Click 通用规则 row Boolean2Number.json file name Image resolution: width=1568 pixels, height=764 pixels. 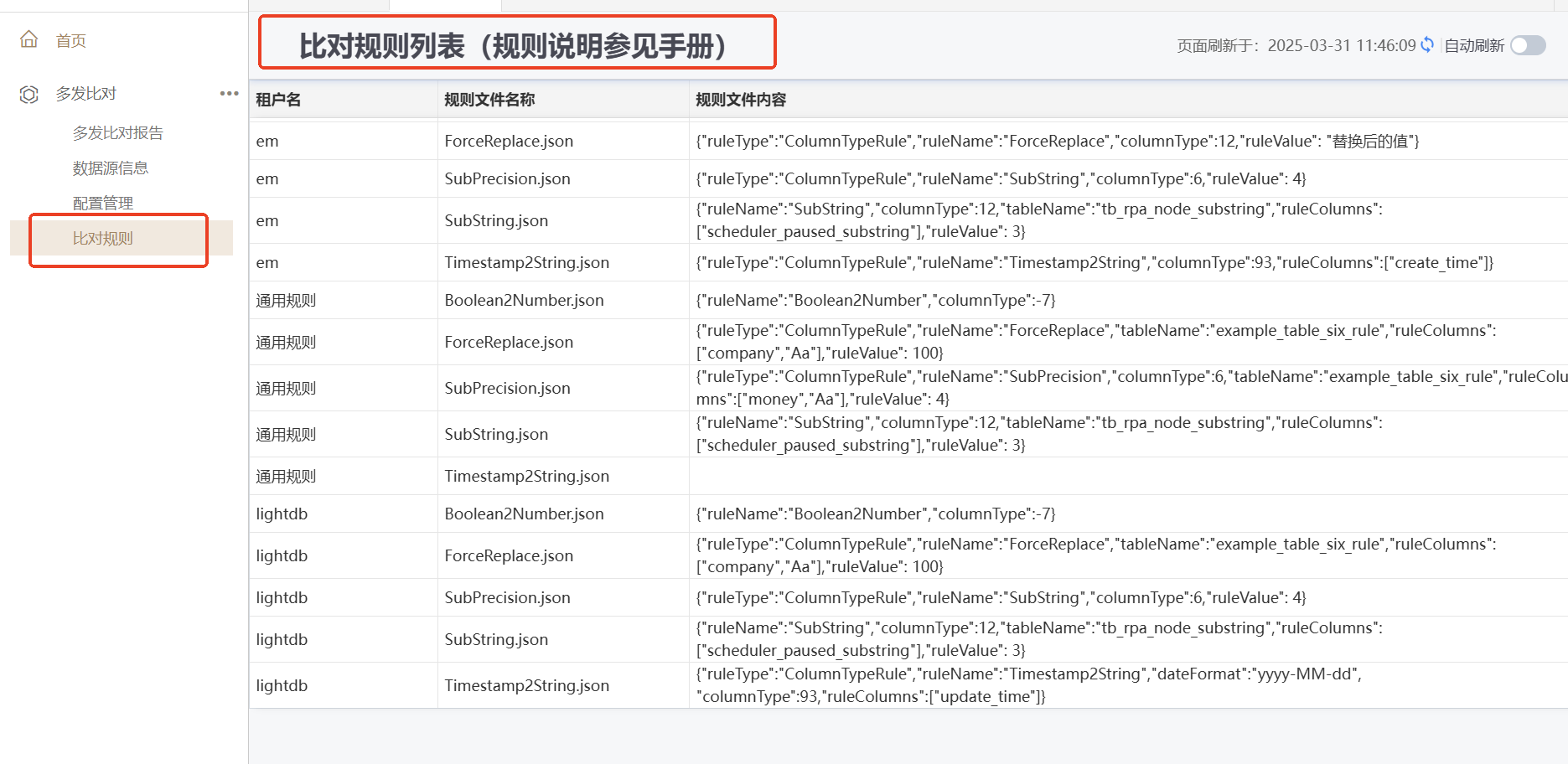point(524,300)
